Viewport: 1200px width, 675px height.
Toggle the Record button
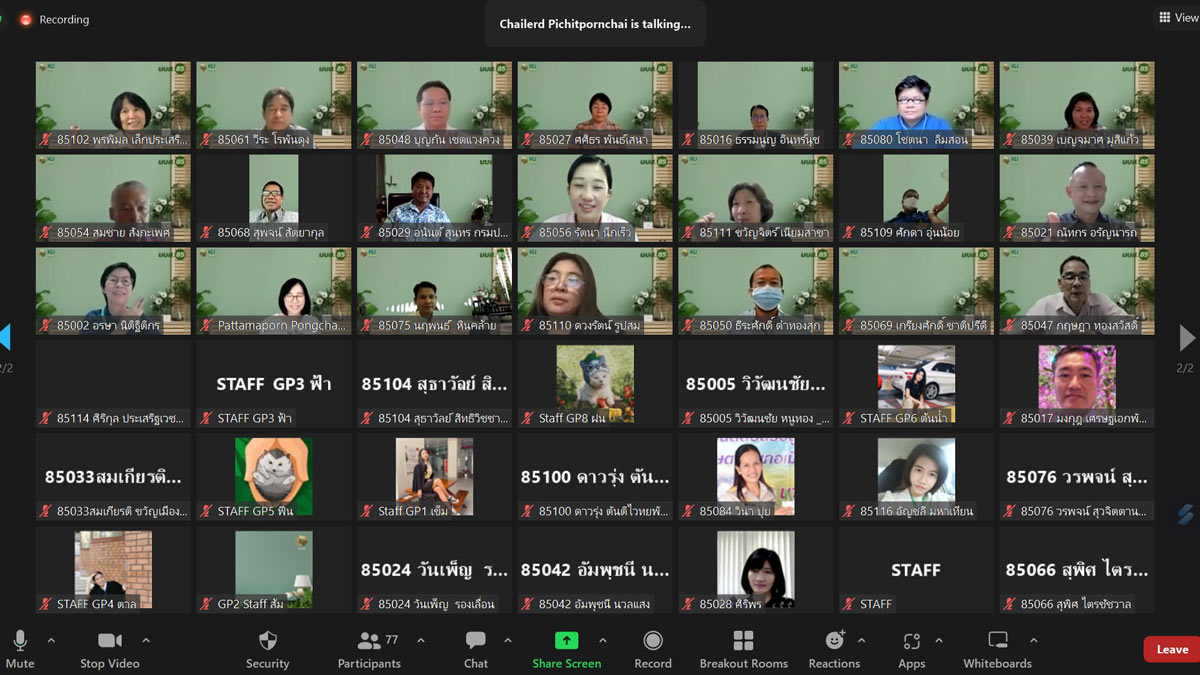point(653,649)
